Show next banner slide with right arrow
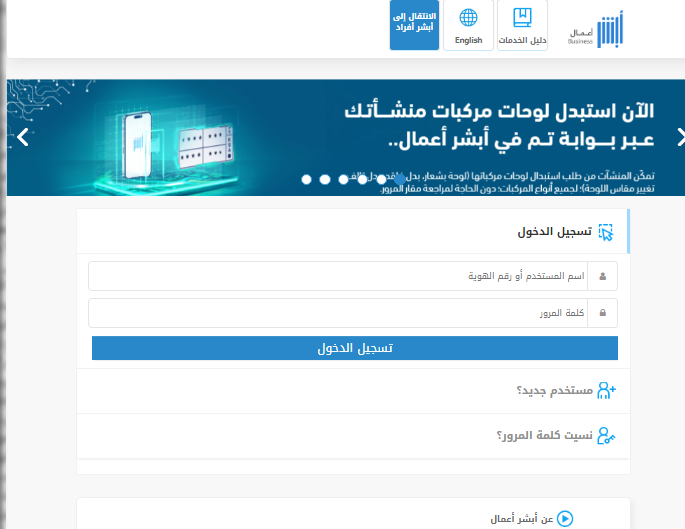Viewport: 685px width, 529px height. pos(680,138)
